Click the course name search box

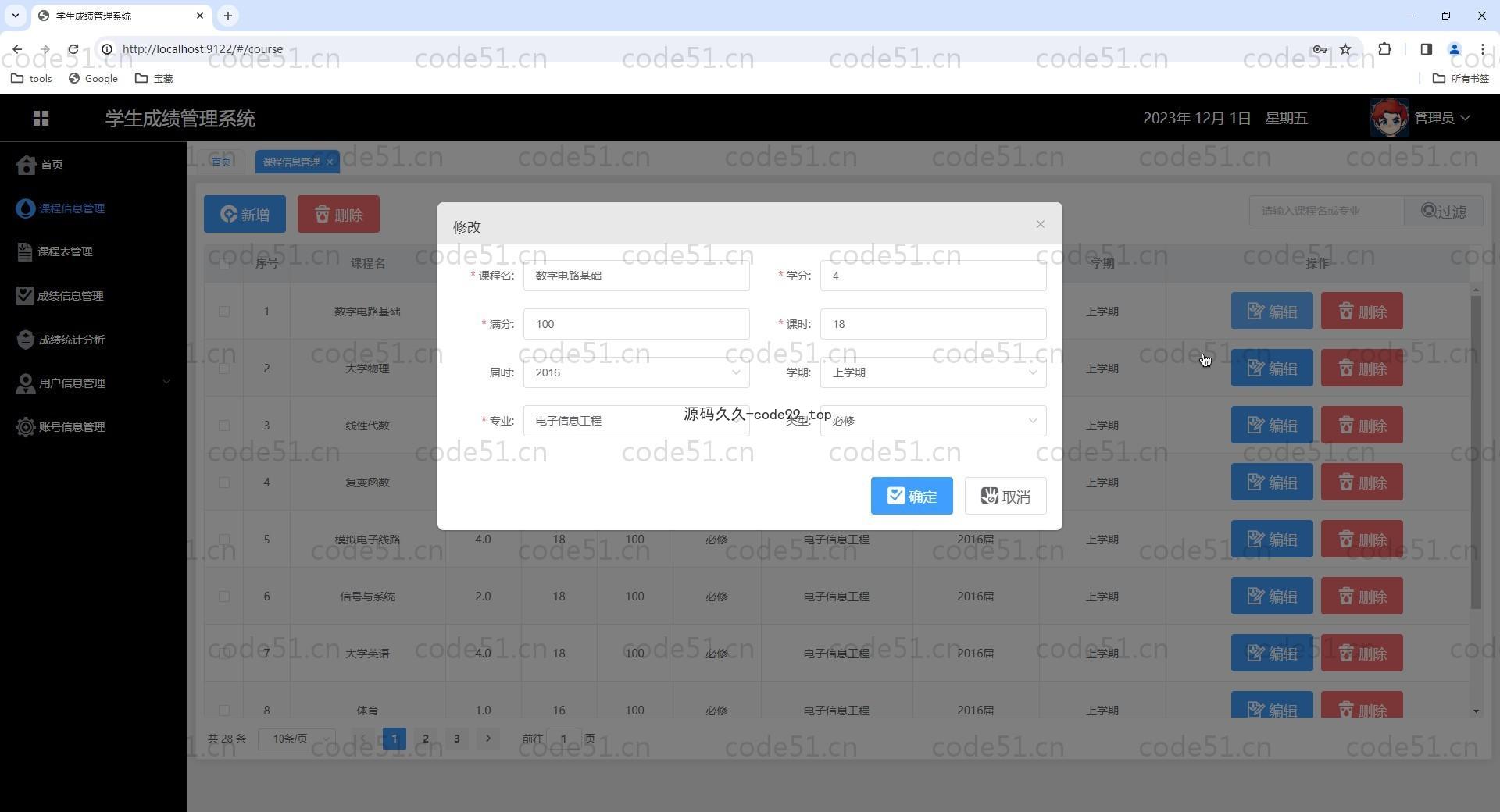tap(1326, 211)
